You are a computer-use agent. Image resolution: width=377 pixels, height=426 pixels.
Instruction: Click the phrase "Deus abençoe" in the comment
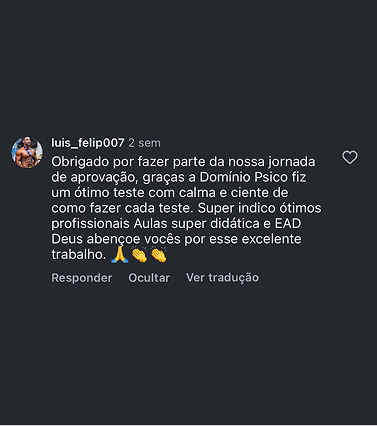point(96,239)
